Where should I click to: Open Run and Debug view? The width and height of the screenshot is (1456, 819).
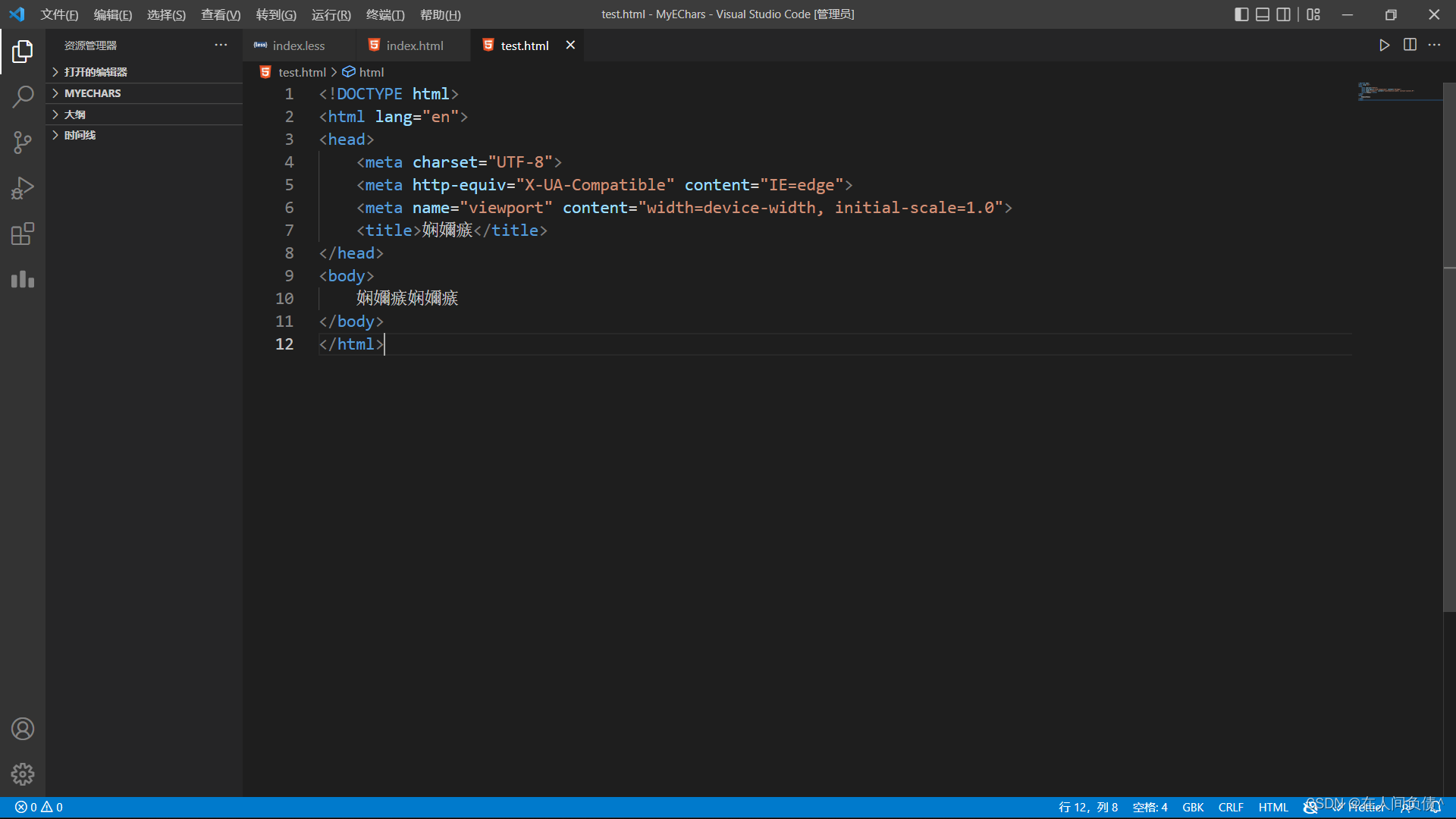click(23, 188)
